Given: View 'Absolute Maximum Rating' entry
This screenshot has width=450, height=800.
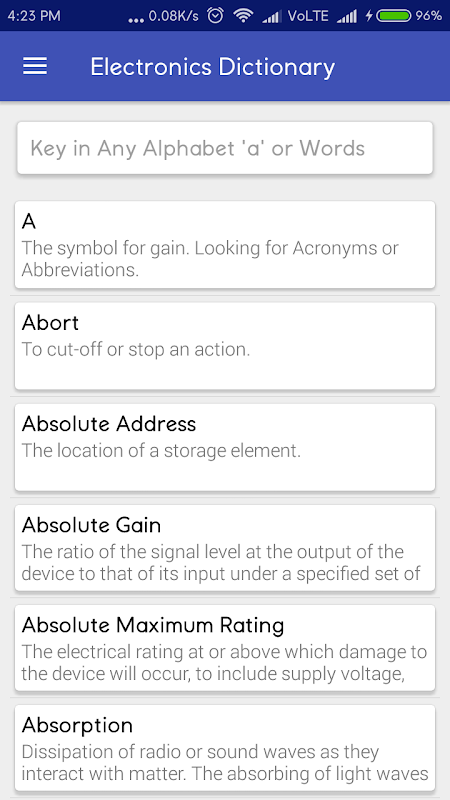Looking at the screenshot, I should [225, 648].
